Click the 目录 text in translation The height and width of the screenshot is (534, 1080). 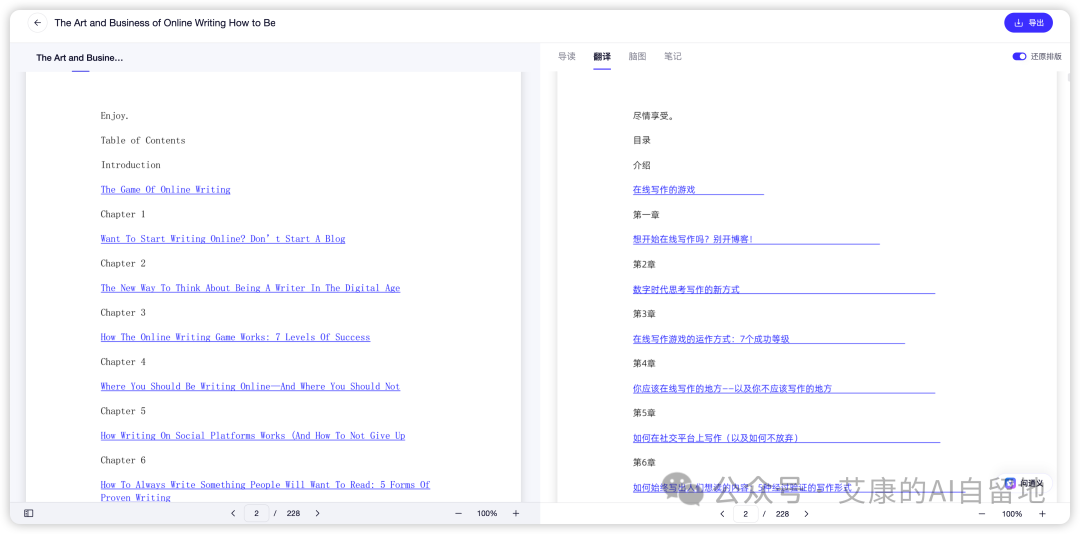pyautogui.click(x=642, y=140)
